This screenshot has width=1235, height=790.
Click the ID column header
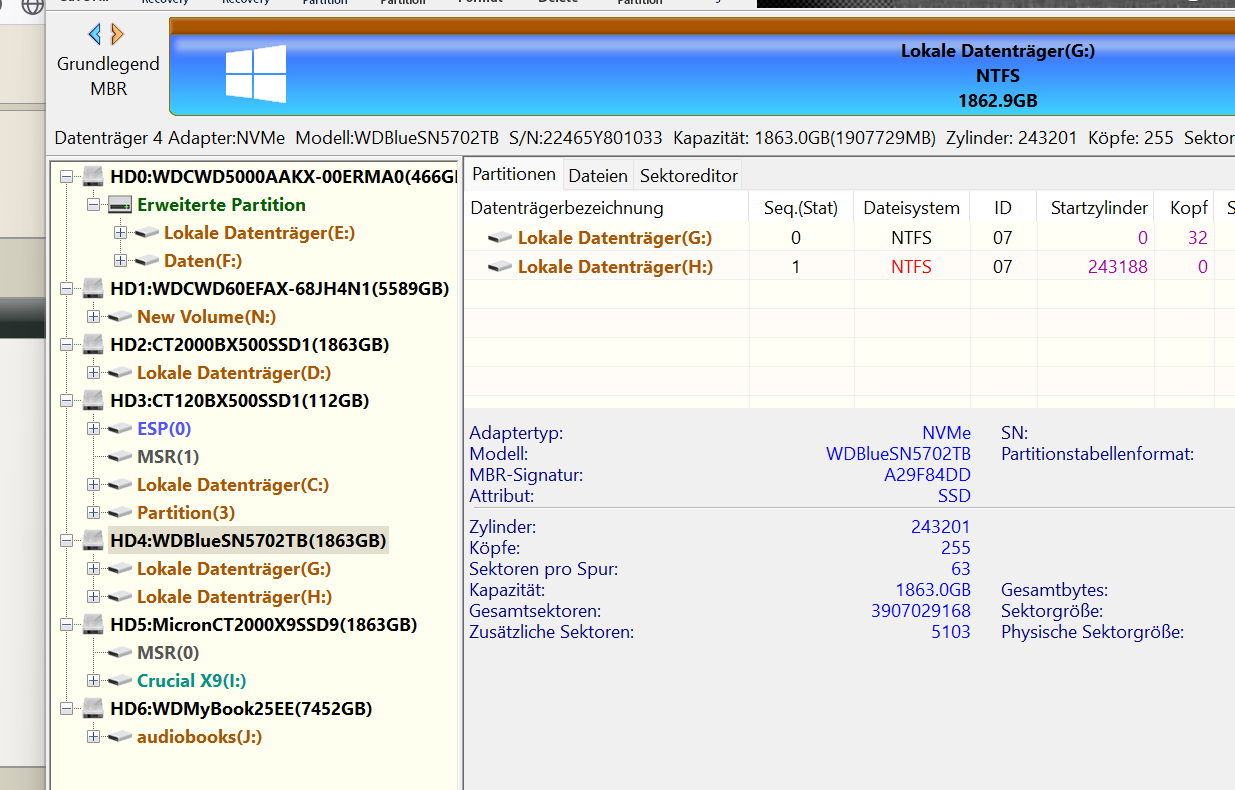(1003, 208)
